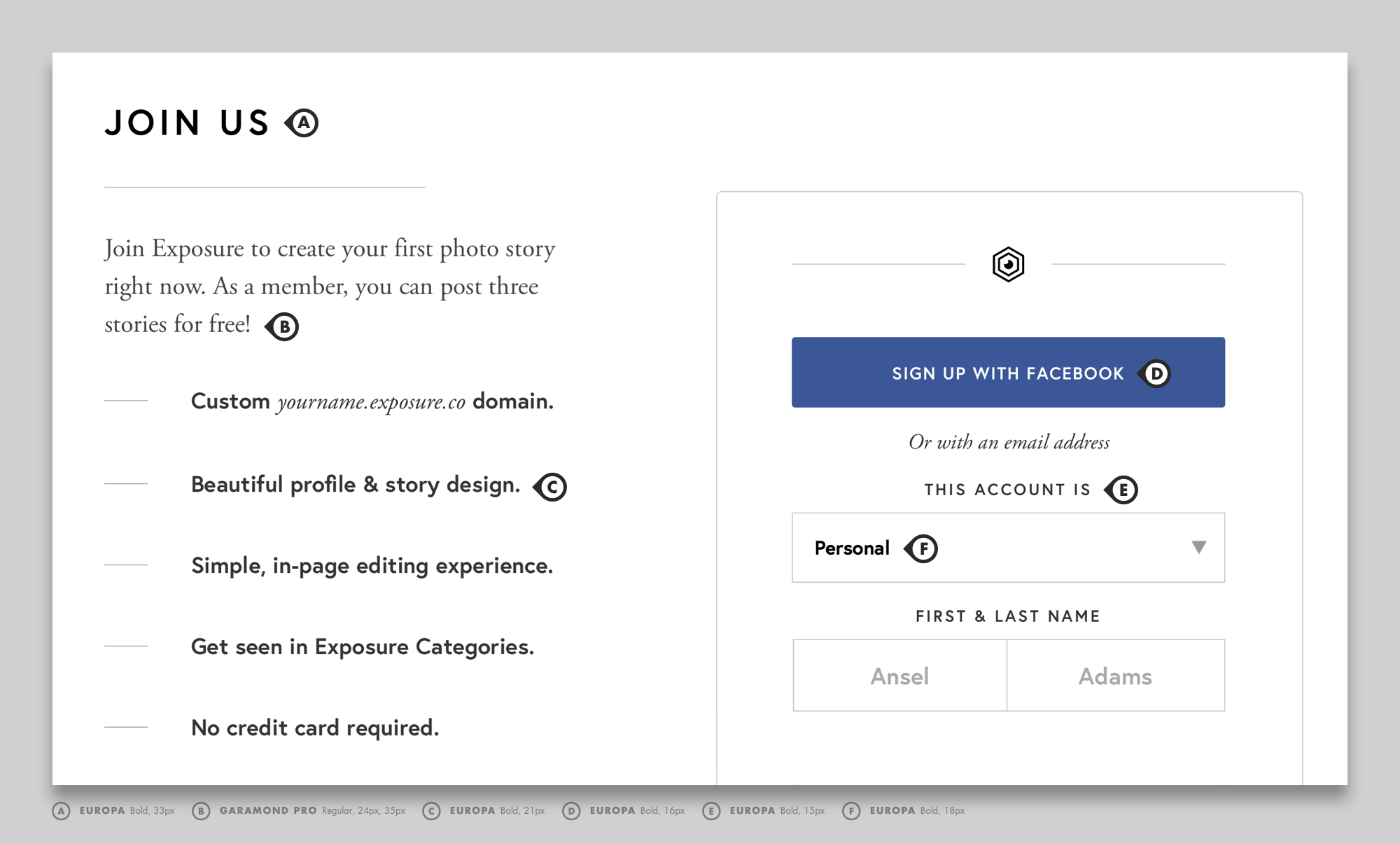
Task: Click 'No credit card required.' list item
Action: [x=315, y=728]
